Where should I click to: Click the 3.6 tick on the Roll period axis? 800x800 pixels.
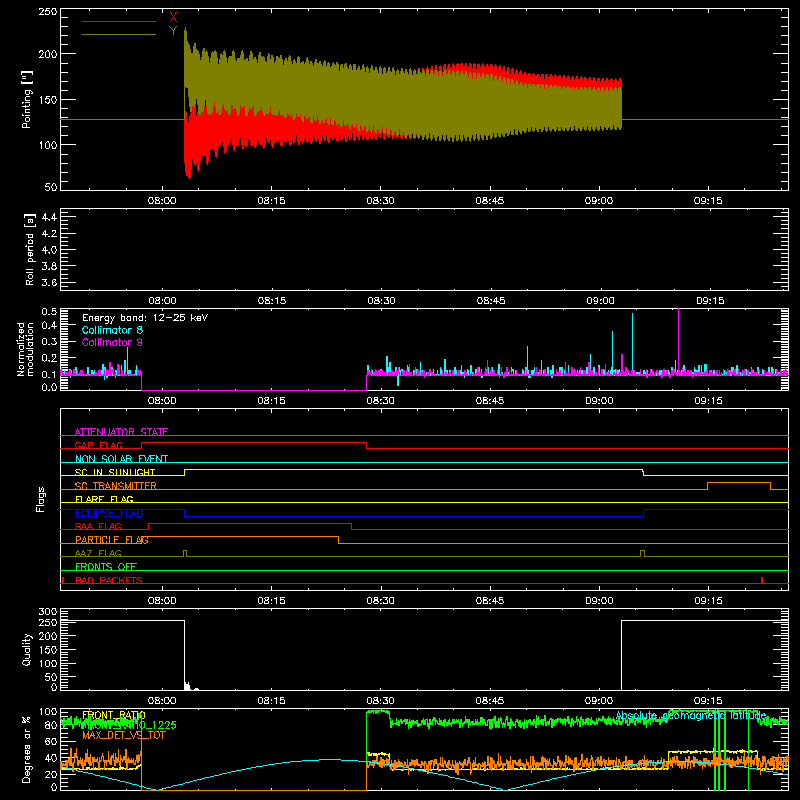click(49, 282)
